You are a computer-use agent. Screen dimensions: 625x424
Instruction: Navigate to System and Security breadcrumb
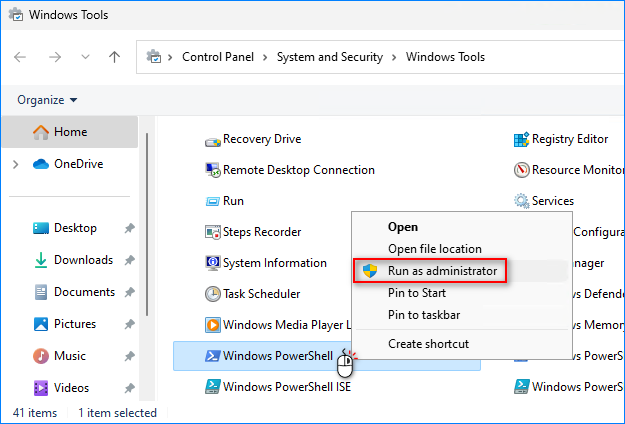pyautogui.click(x=330, y=57)
